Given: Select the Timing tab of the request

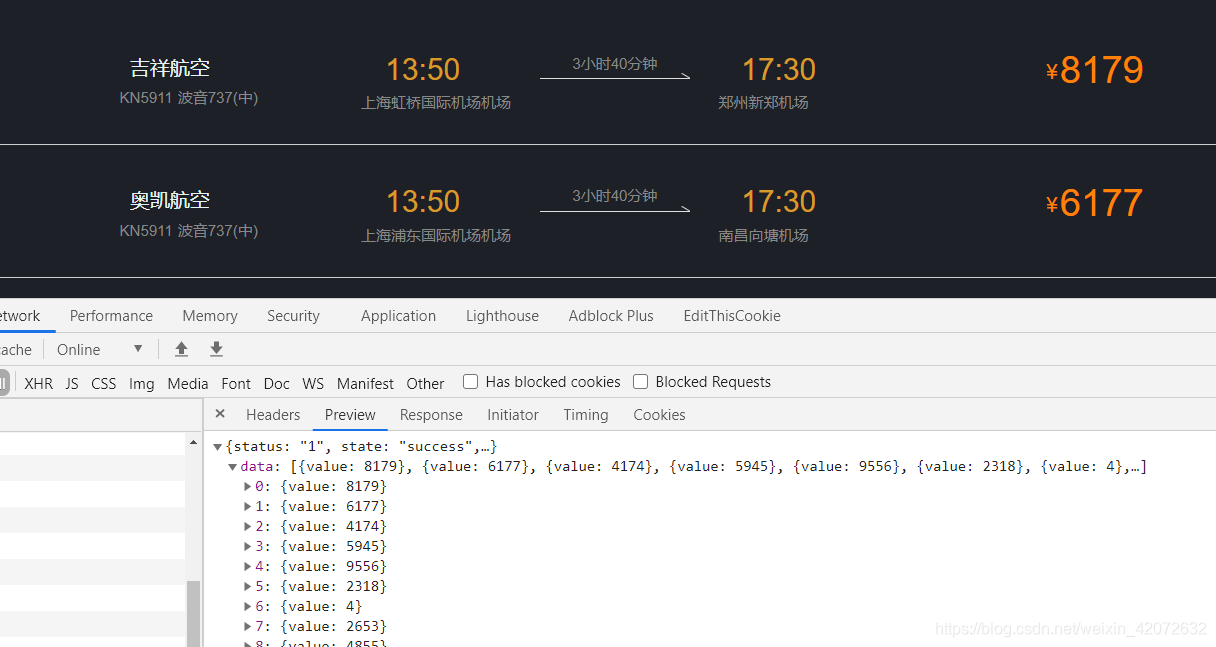Looking at the screenshot, I should tap(586, 415).
